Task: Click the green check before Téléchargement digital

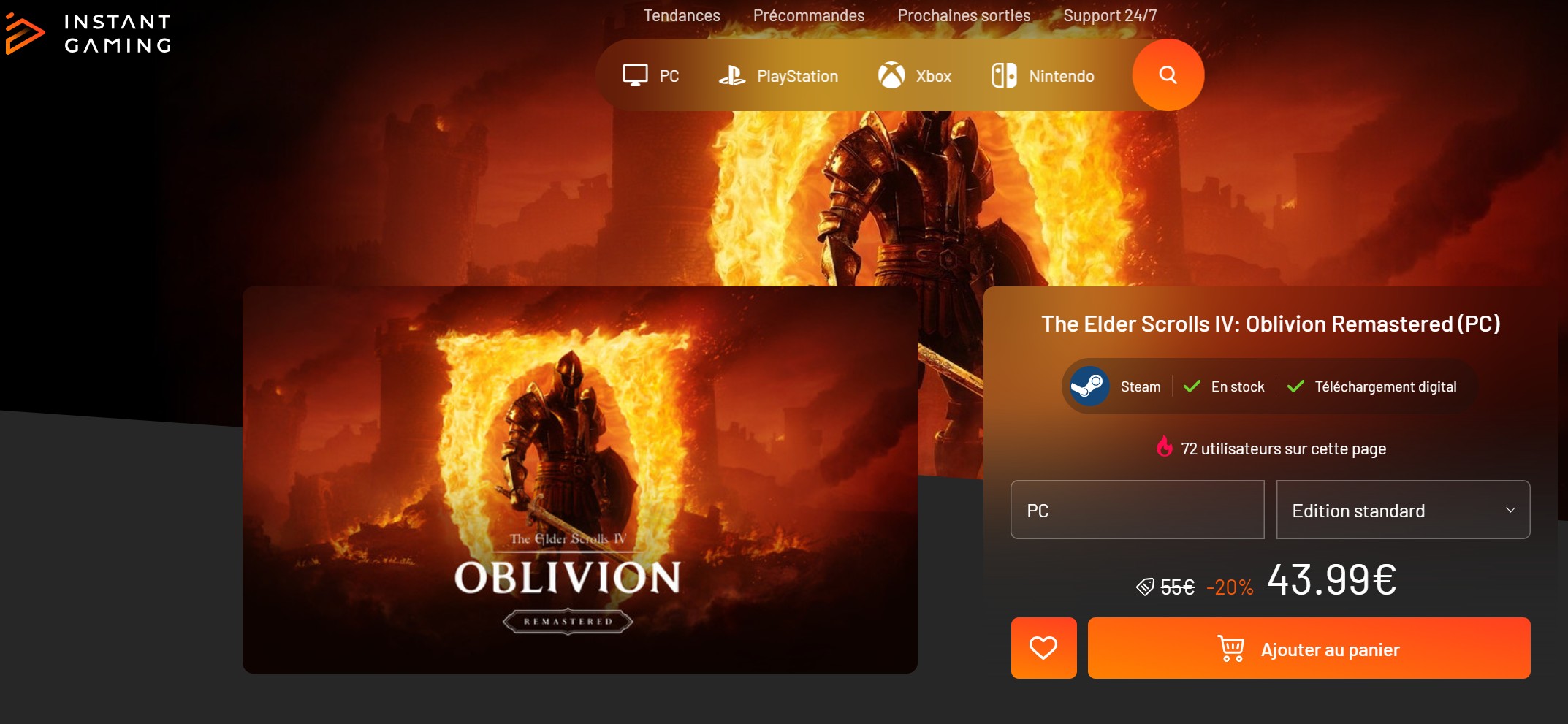Action: point(1295,386)
